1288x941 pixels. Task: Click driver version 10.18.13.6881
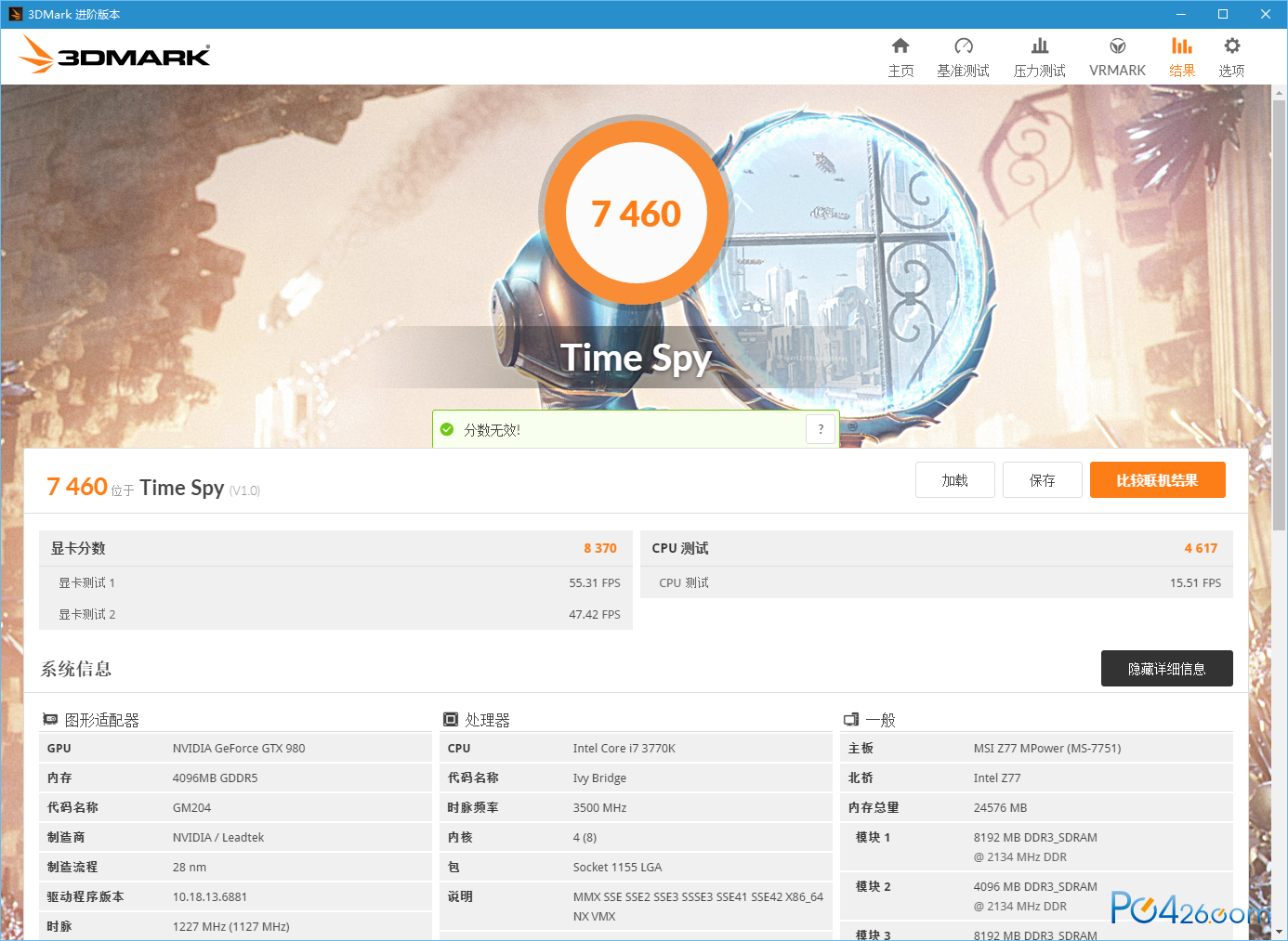point(210,896)
